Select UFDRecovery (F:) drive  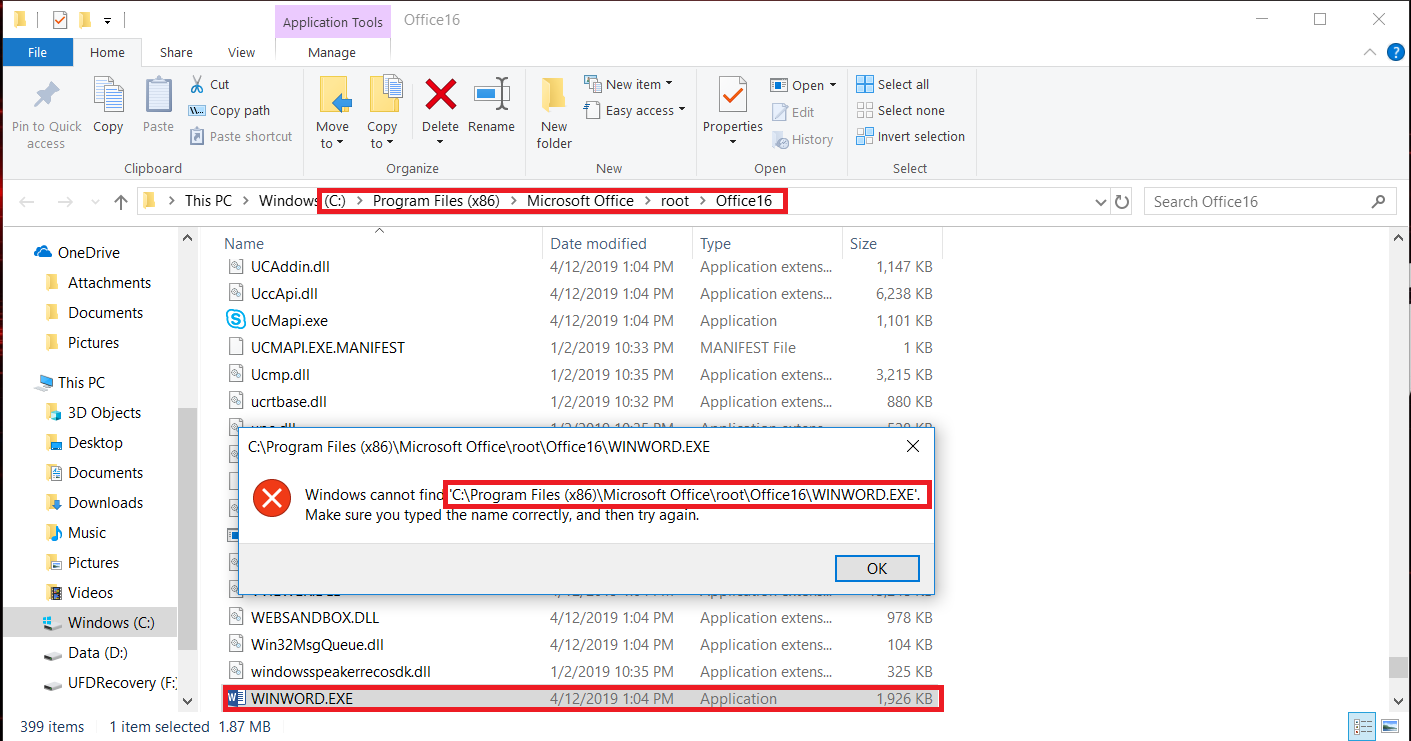[x=112, y=683]
